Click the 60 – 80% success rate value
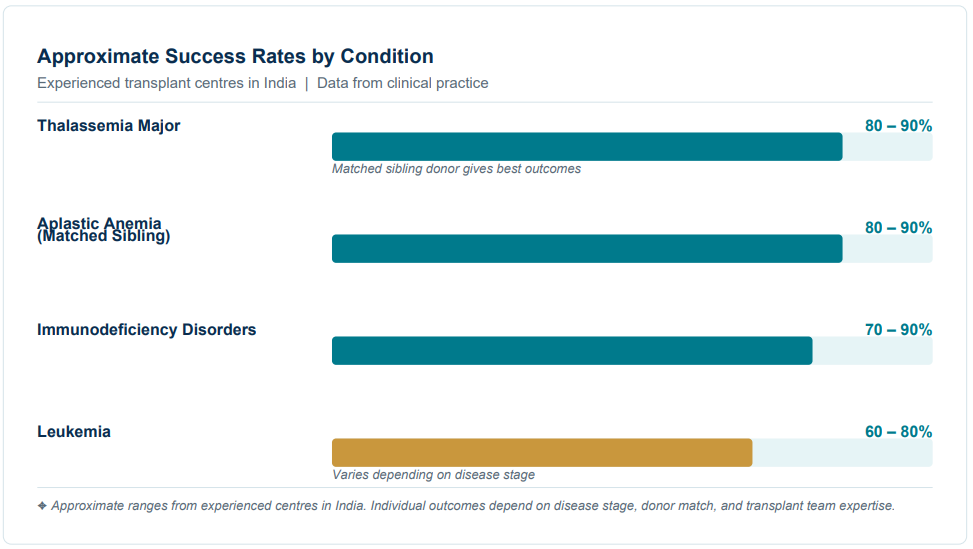 point(898,432)
